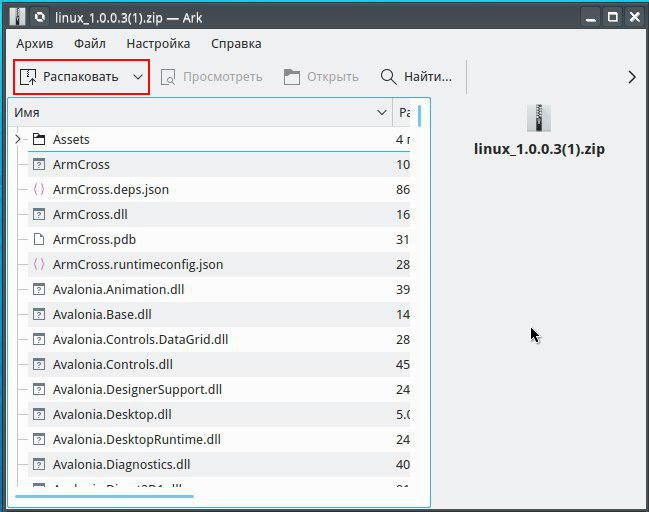649x512 pixels.
Task: Click the horizontal scrollbar of file list
Action: tap(104, 496)
